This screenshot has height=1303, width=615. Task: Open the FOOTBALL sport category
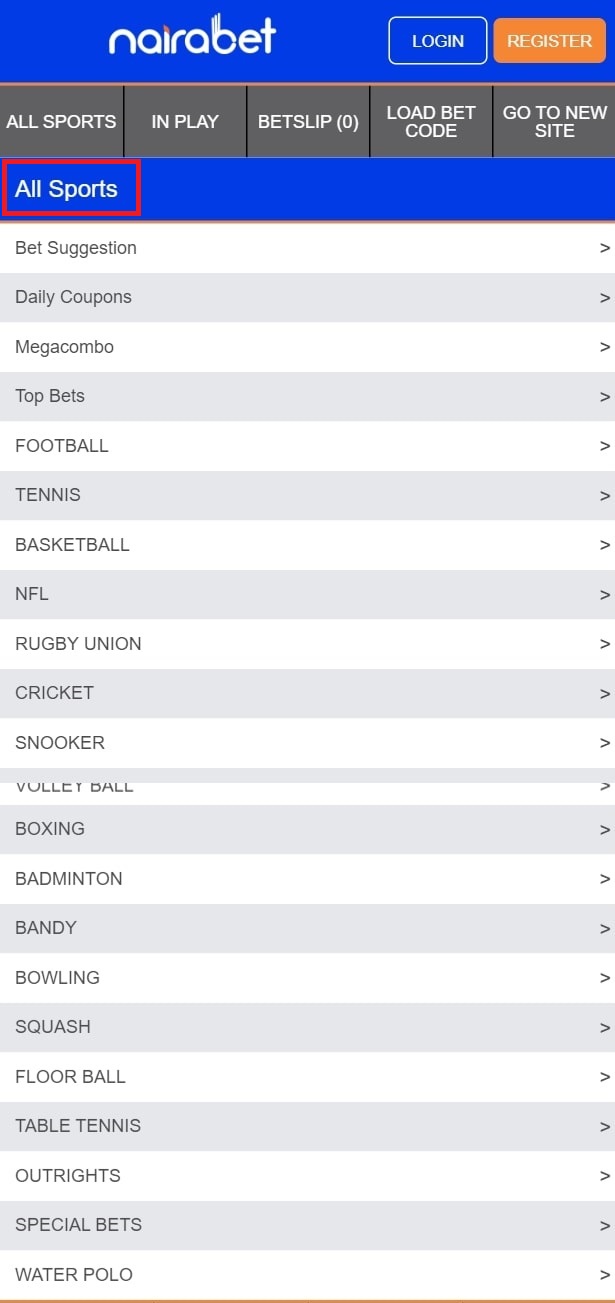[x=62, y=446]
